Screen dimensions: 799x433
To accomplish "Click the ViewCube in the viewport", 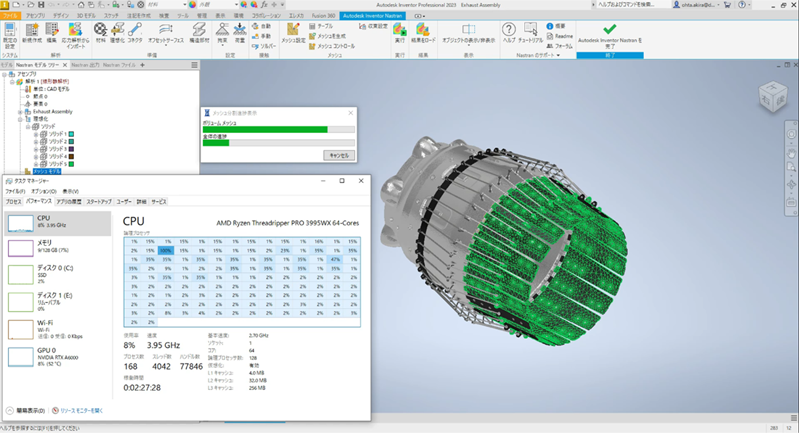I will 773,97.
